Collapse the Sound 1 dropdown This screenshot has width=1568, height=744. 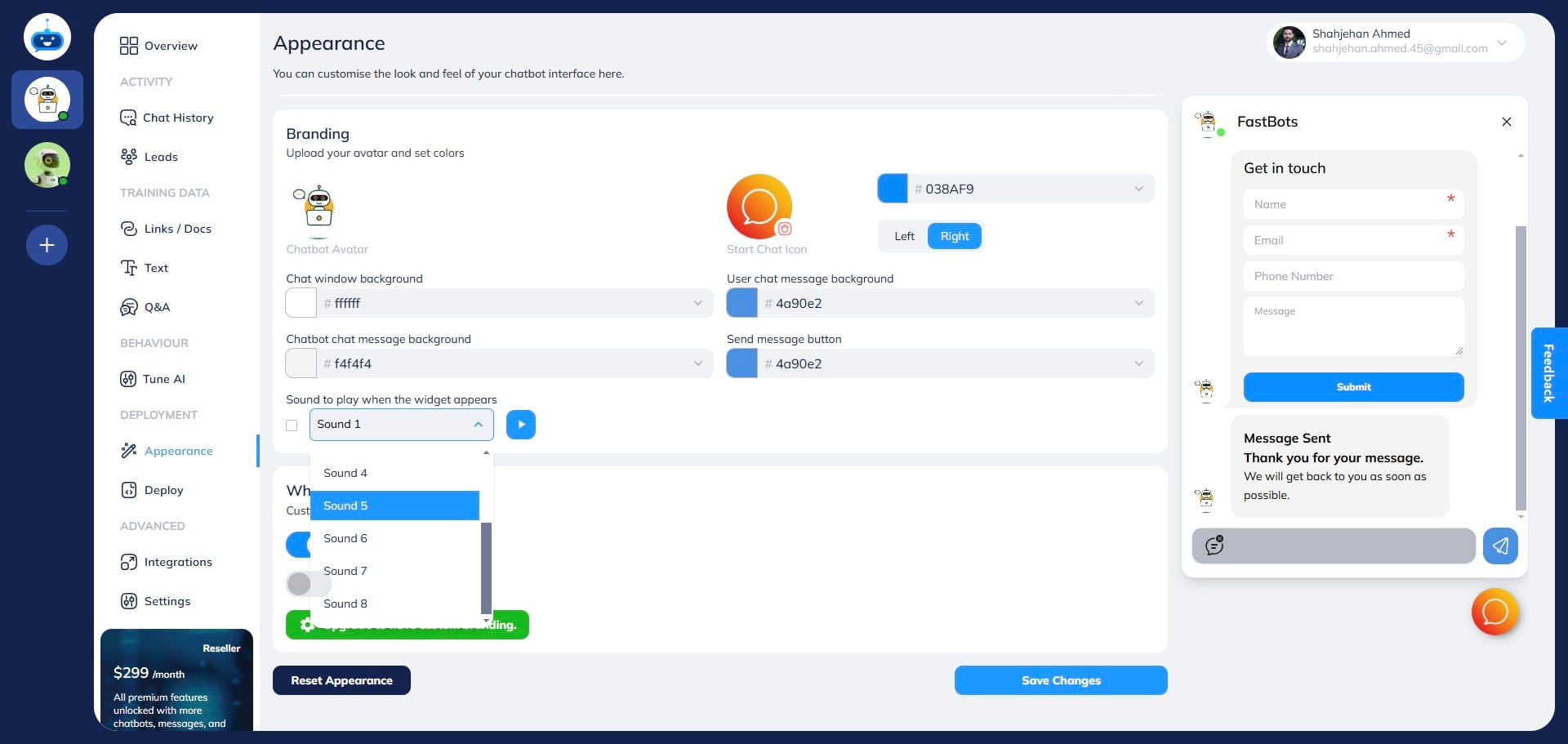(402, 425)
